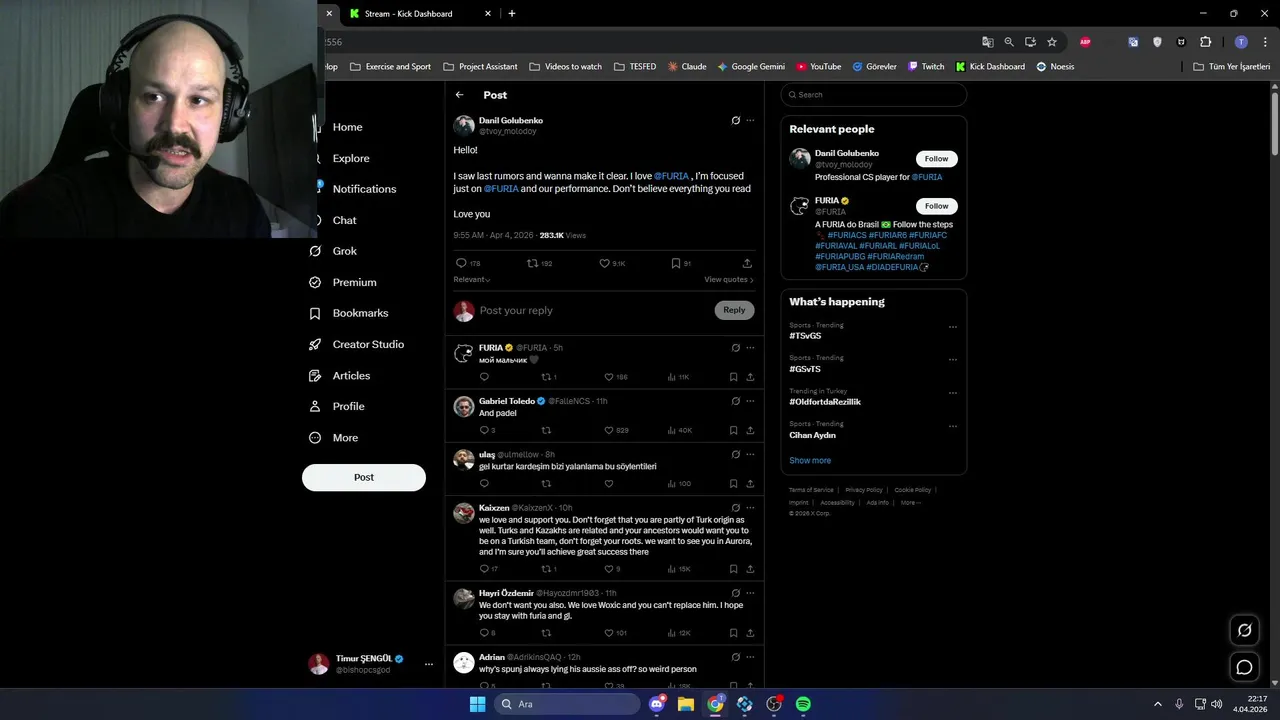
Task: Click Windows taskbar search box Ara
Action: point(568,704)
